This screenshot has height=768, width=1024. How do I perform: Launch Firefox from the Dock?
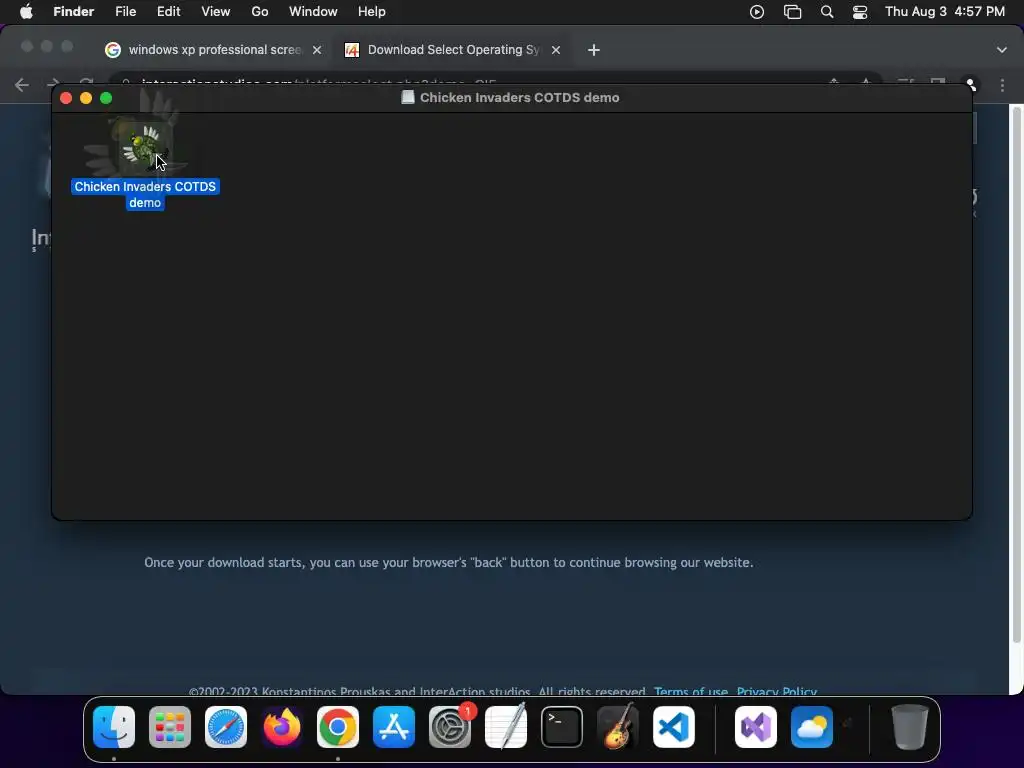click(282, 727)
